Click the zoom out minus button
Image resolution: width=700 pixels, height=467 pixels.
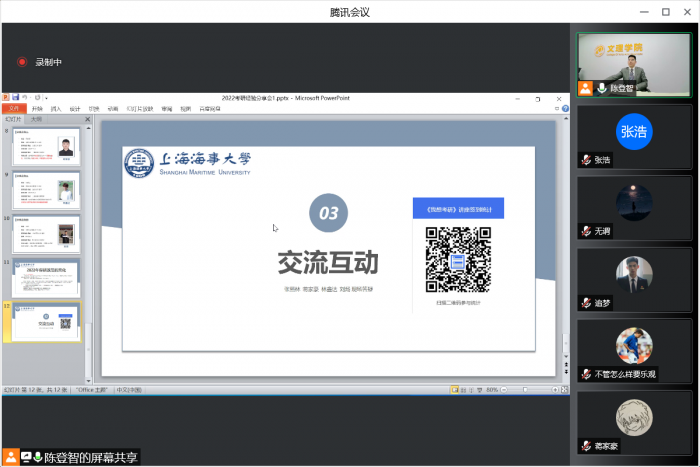point(504,390)
